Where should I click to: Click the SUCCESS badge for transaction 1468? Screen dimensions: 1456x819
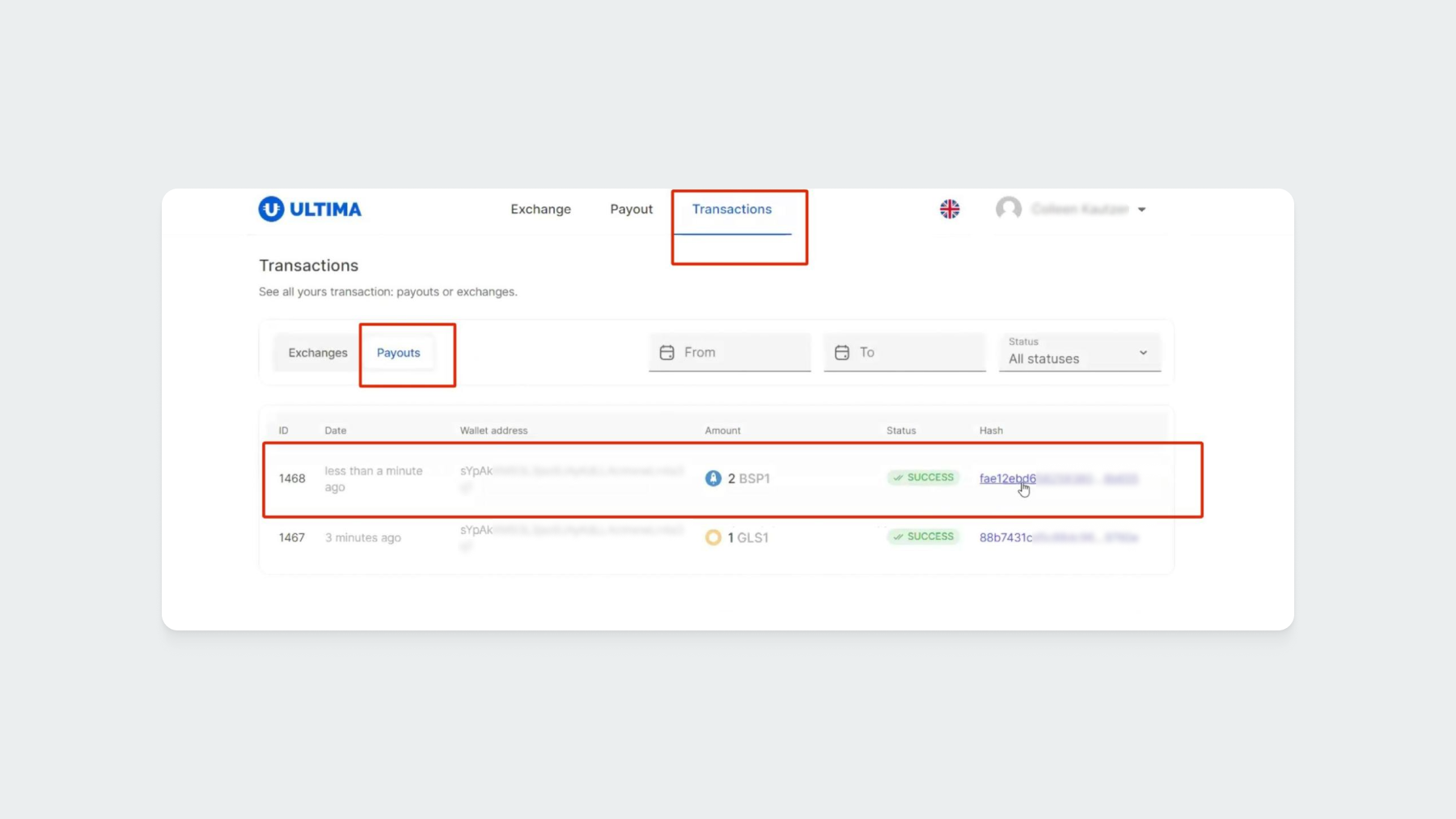[x=923, y=477]
